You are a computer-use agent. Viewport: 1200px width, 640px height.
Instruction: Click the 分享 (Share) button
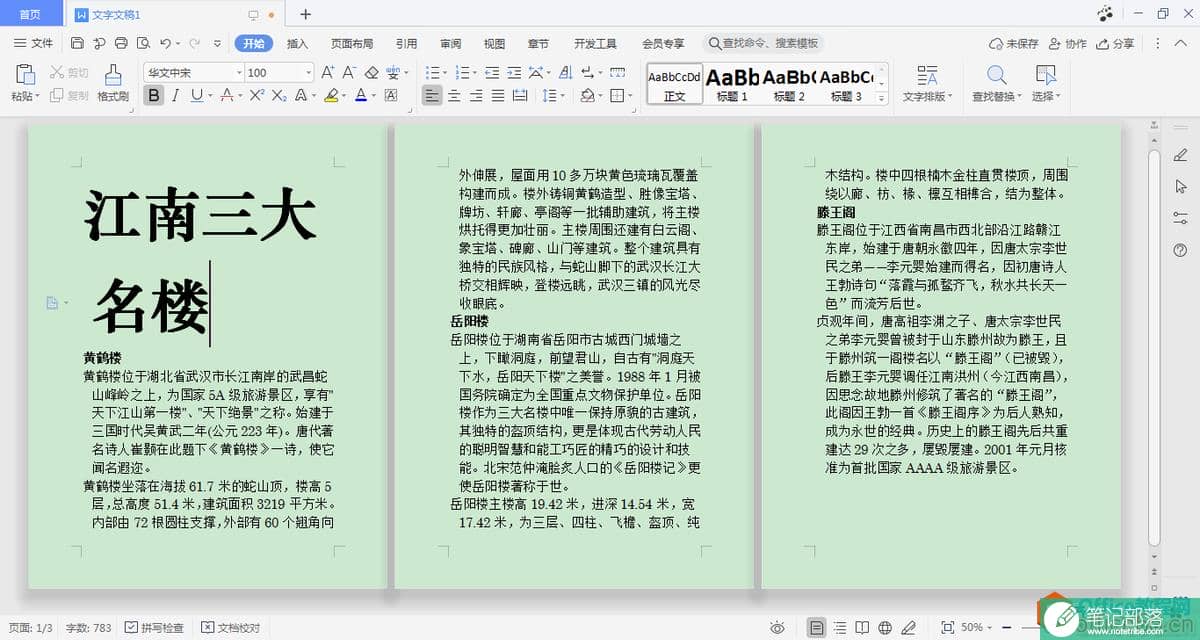(x=1115, y=43)
